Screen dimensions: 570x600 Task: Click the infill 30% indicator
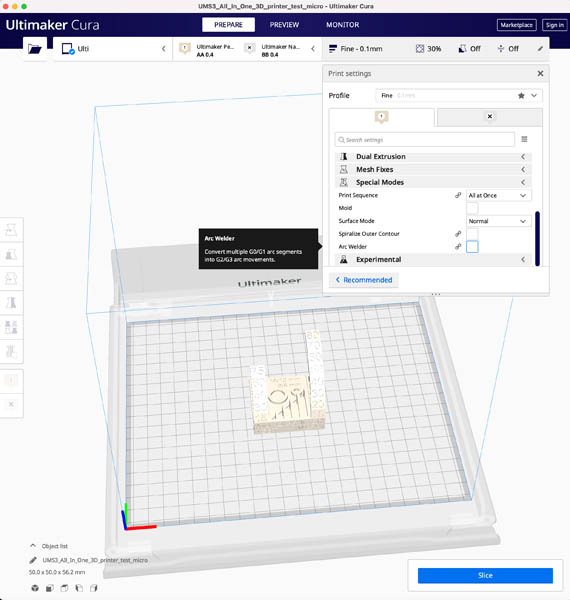pyautogui.click(x=428, y=49)
